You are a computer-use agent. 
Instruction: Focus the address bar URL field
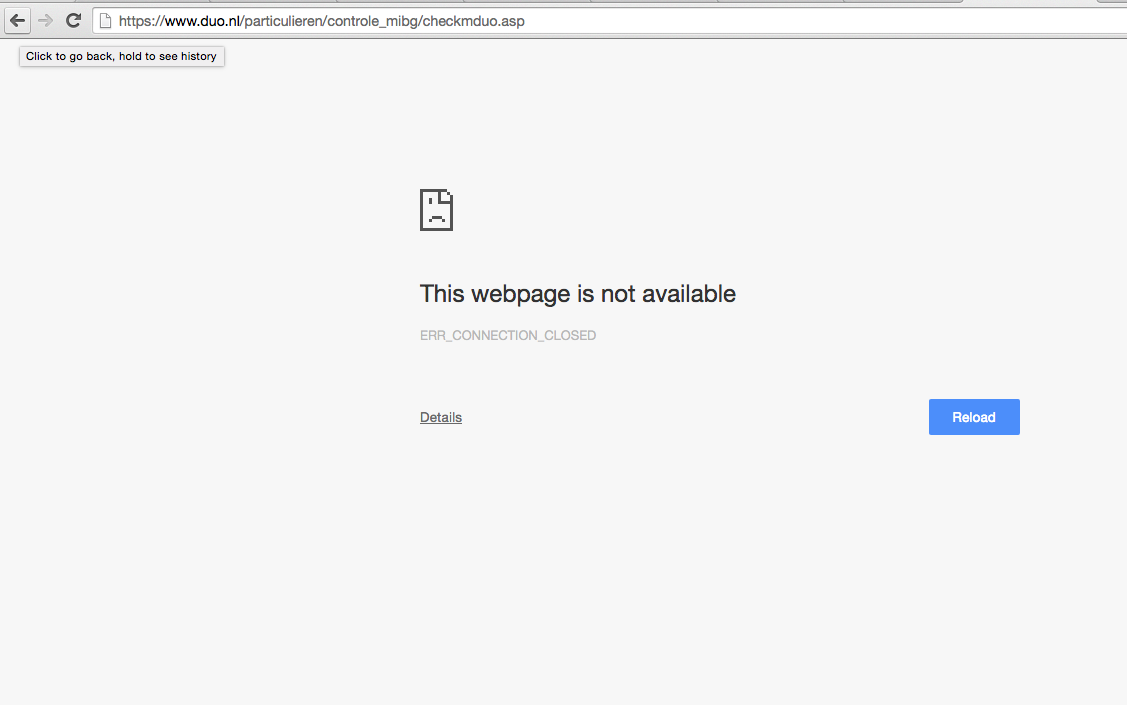click(610, 21)
